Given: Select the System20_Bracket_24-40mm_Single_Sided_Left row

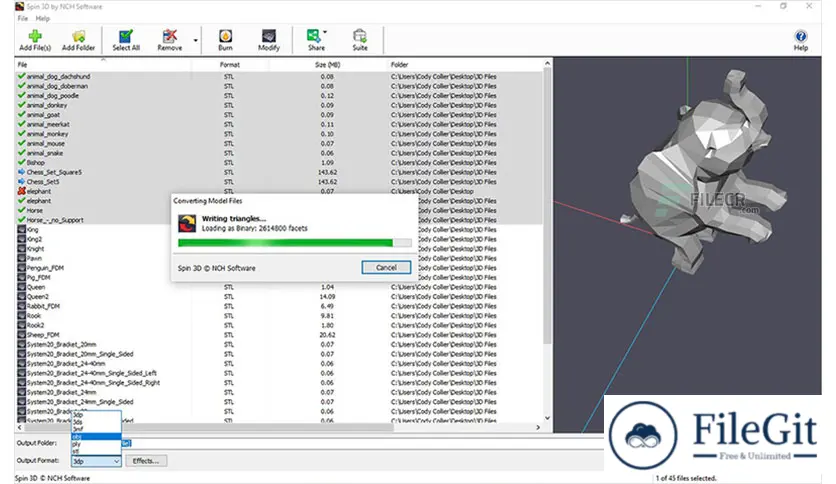Looking at the screenshot, I should click(279, 373).
